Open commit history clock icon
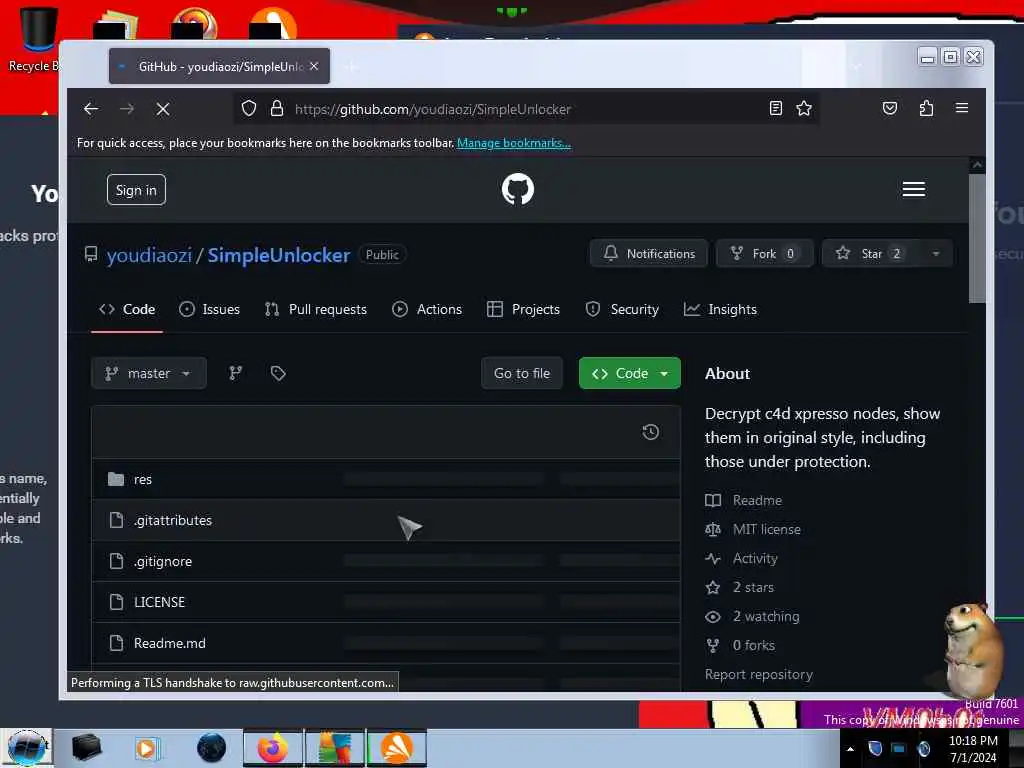 650,432
